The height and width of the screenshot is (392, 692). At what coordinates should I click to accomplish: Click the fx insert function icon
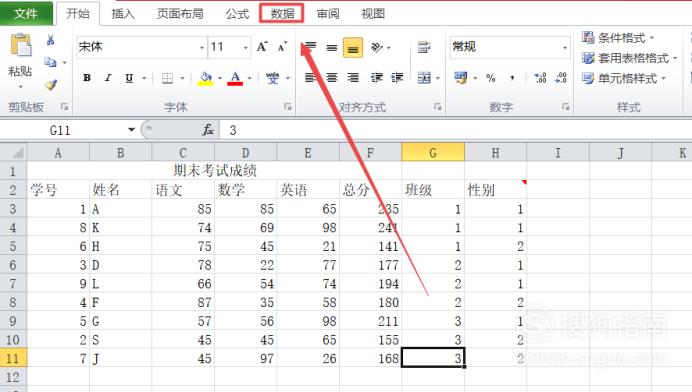tap(208, 130)
